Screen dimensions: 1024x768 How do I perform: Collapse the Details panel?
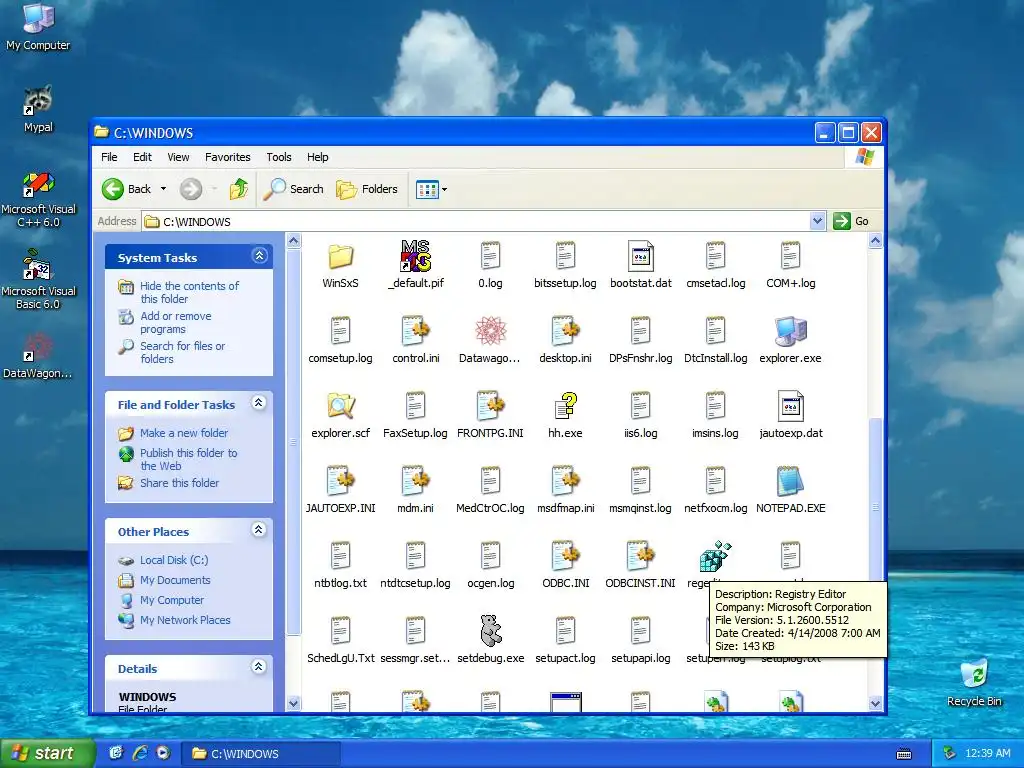[x=259, y=667]
